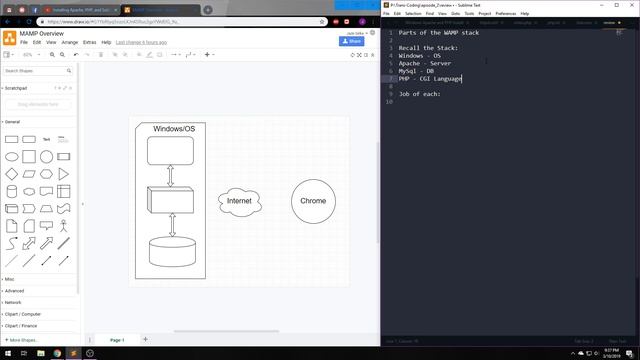Image resolution: width=640 pixels, height=360 pixels.
Task: Select the trapezoid shape
Action: point(46,209)
